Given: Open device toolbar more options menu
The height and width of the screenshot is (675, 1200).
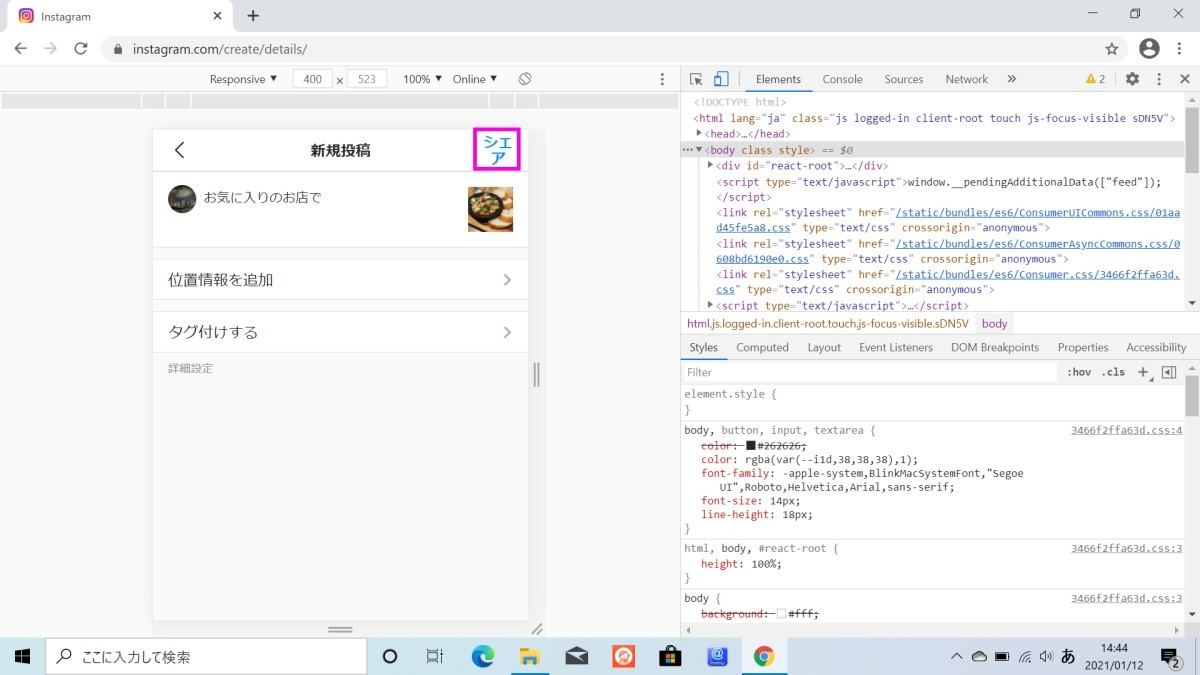Looking at the screenshot, I should [x=662, y=79].
